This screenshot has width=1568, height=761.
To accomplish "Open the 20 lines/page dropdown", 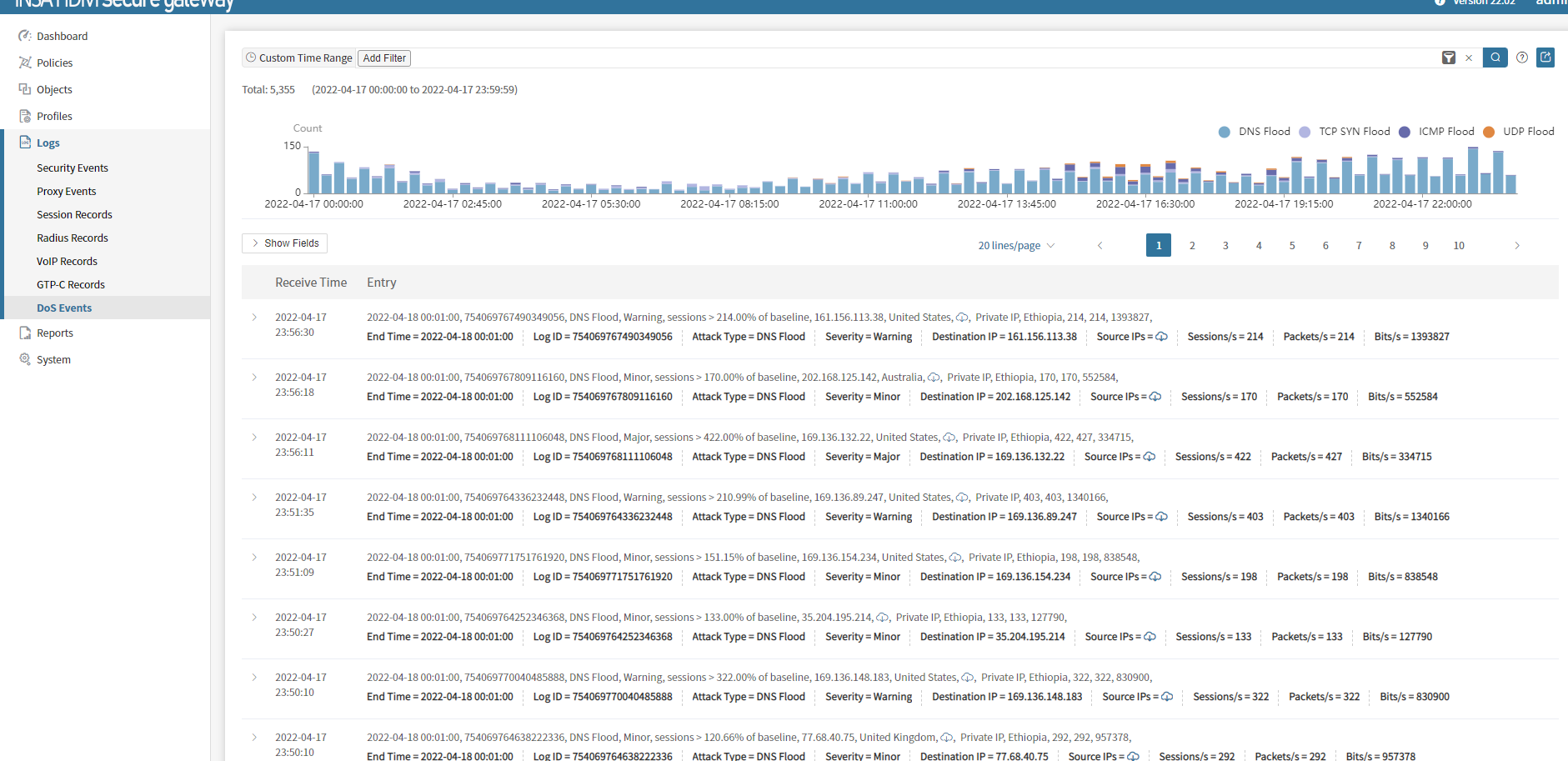I will [1016, 246].
